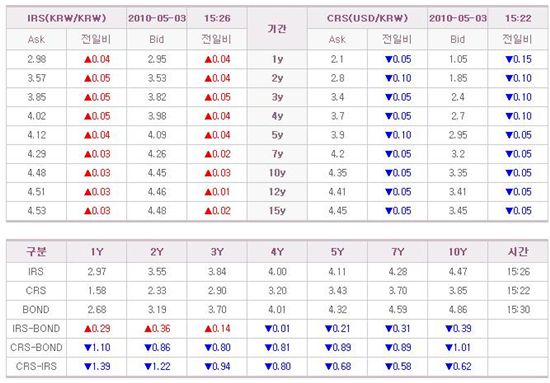Select the 10y period row label
550x383 pixels.
click(277, 173)
